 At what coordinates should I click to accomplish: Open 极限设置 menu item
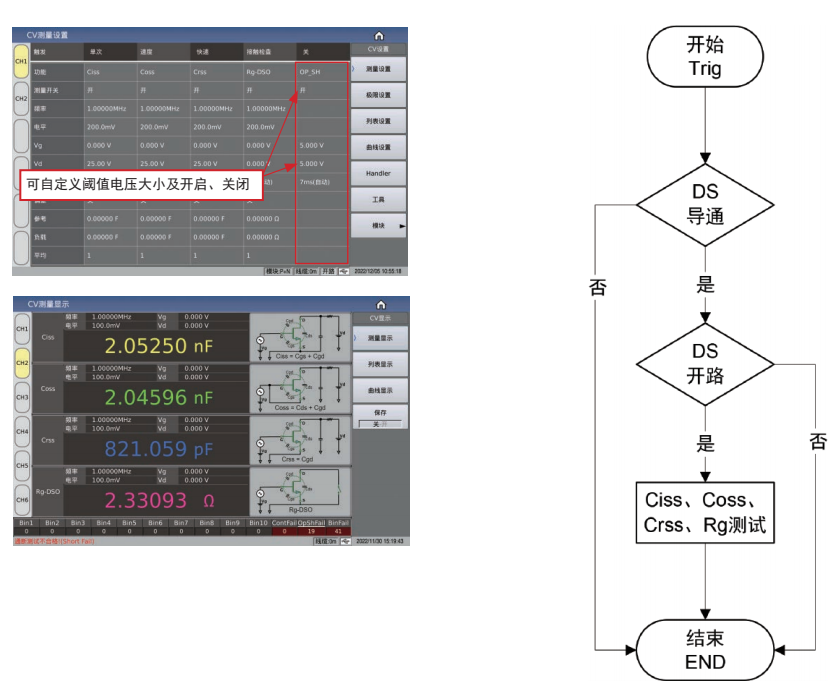[x=379, y=96]
